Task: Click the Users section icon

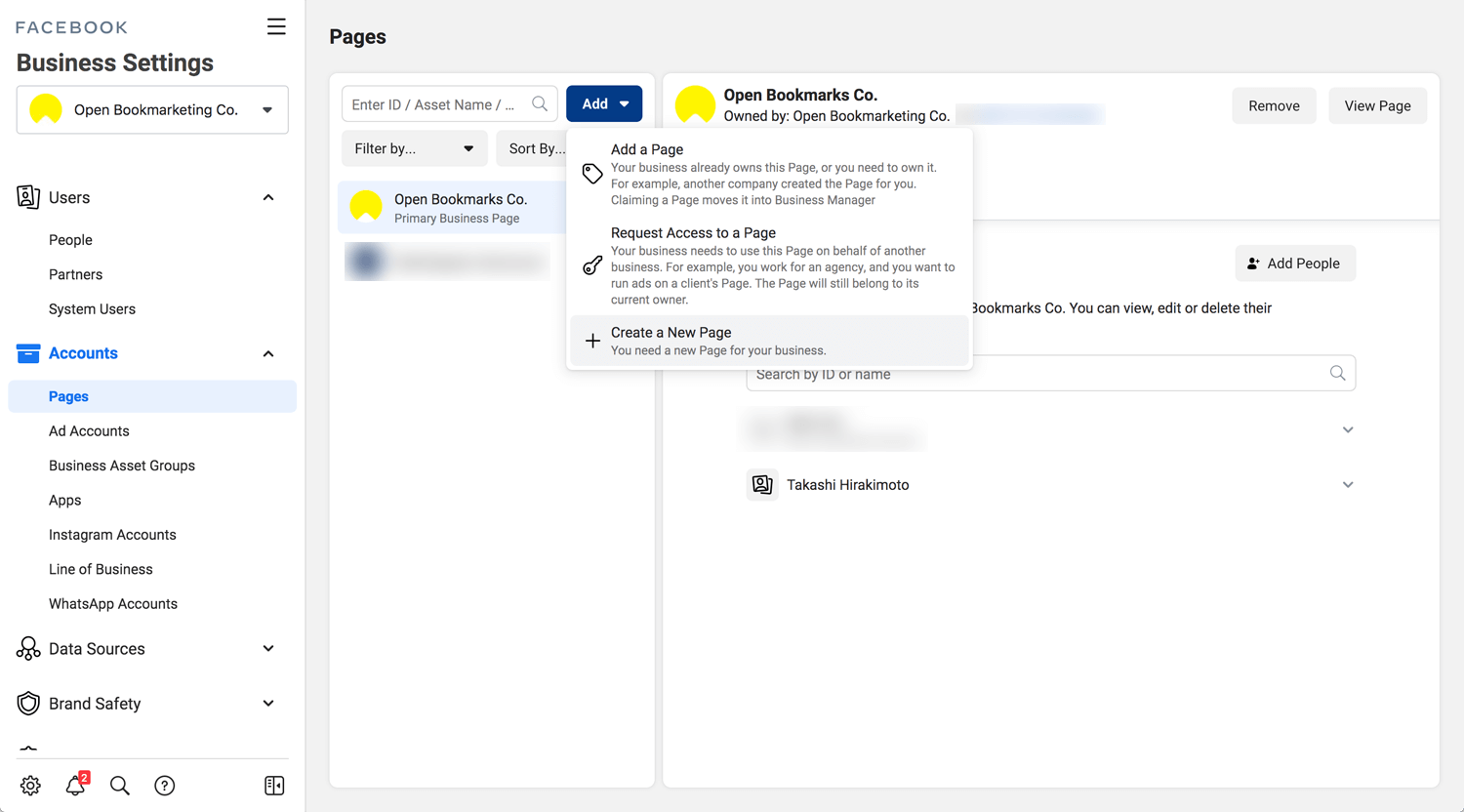Action: click(28, 197)
